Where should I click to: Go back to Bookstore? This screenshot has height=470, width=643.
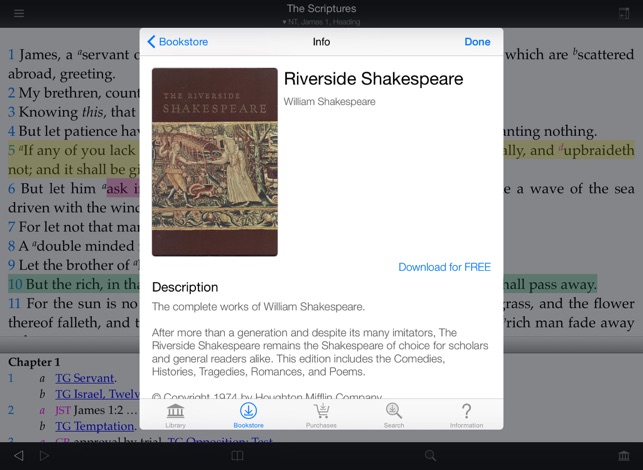(x=176, y=42)
